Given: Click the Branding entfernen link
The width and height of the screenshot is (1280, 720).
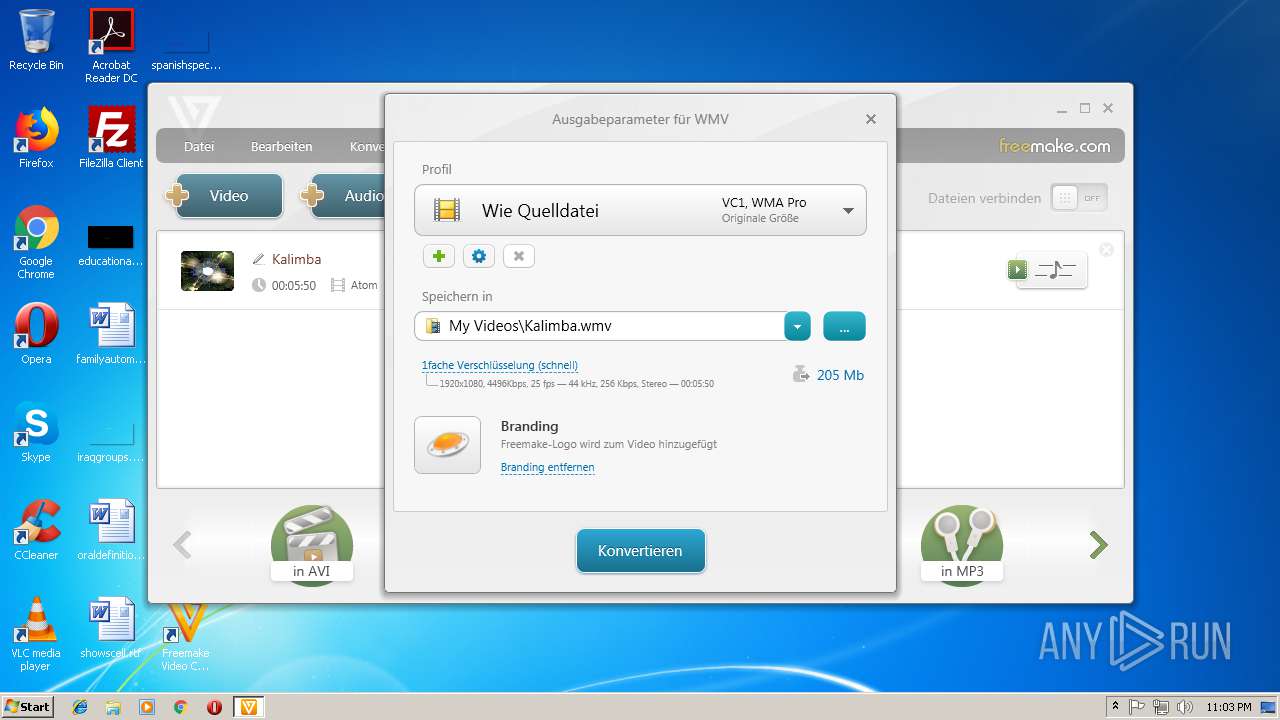Looking at the screenshot, I should coord(548,467).
